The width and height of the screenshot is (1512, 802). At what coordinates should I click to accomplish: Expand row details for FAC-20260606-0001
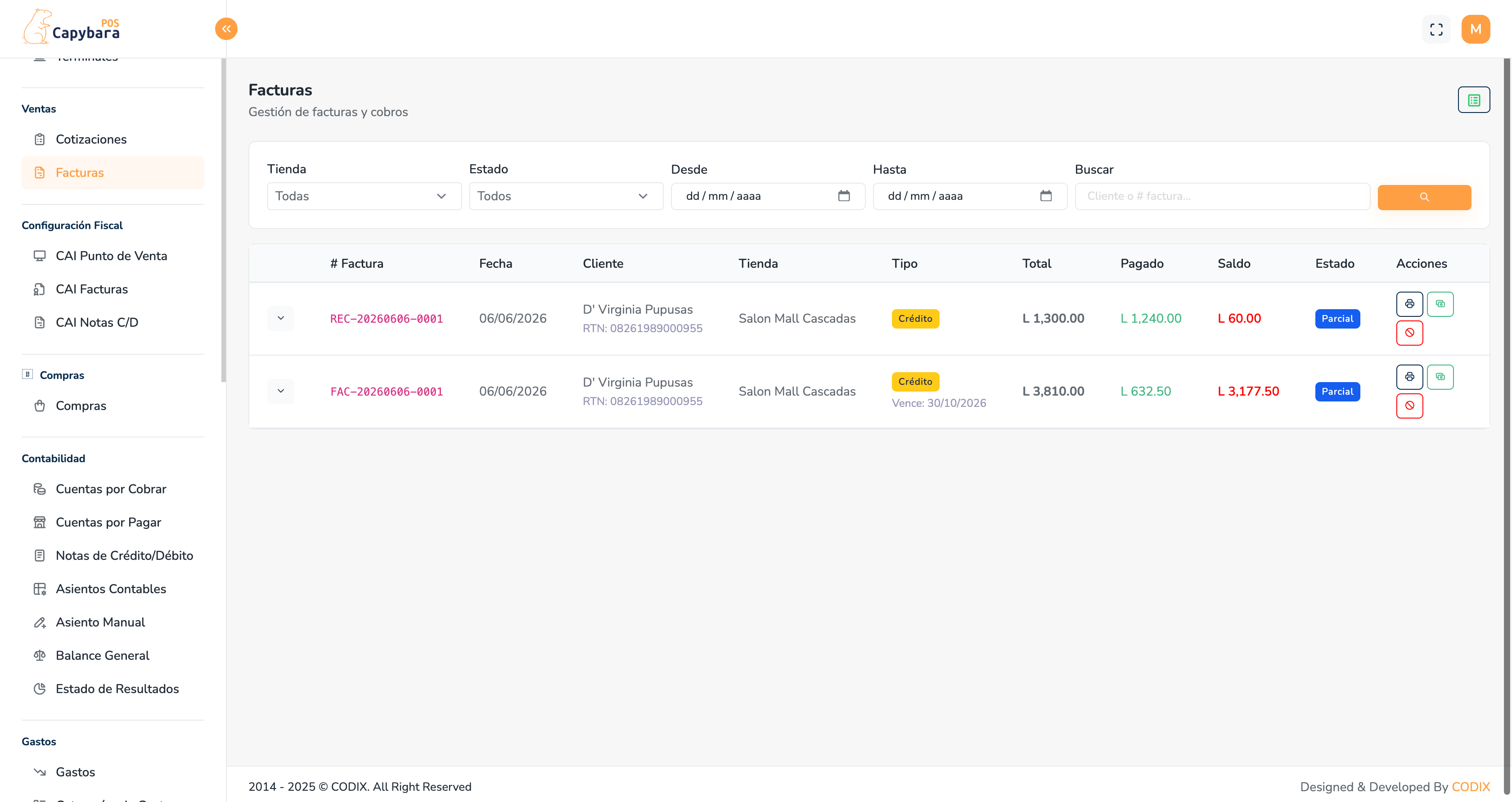click(280, 391)
